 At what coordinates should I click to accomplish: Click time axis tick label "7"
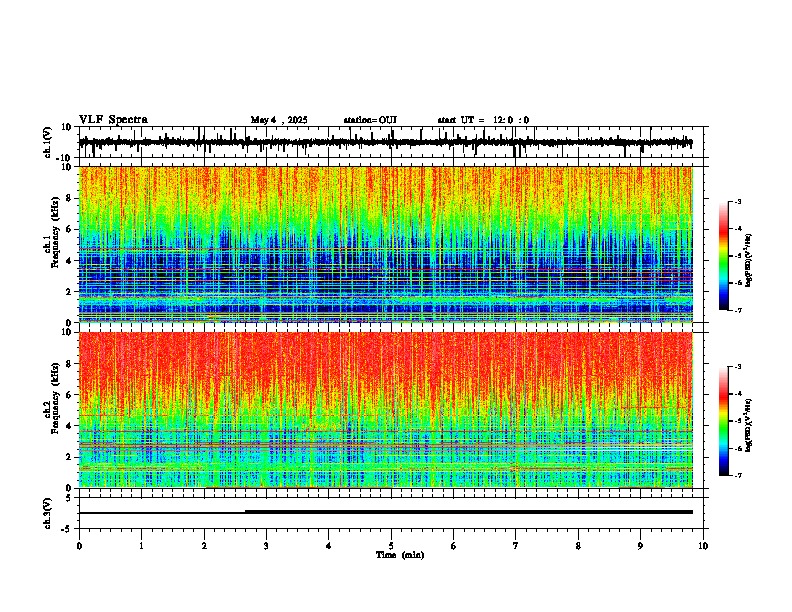[x=516, y=546]
